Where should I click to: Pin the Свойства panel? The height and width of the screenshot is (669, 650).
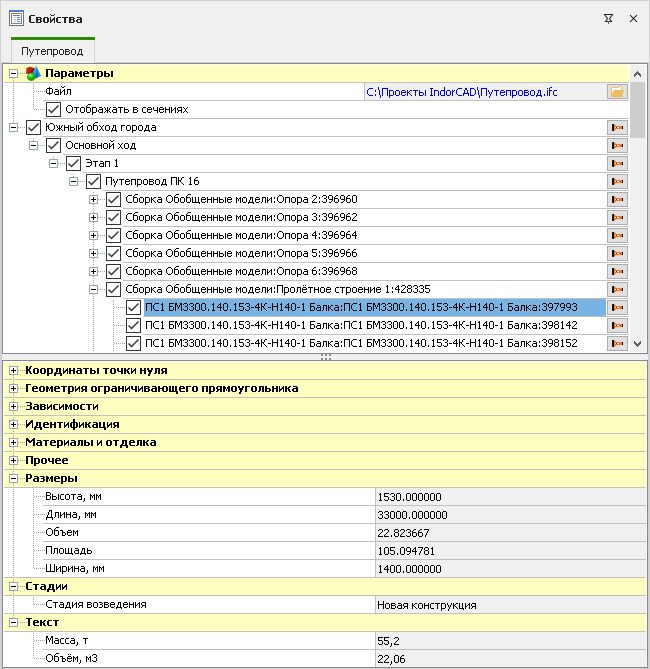coord(609,19)
